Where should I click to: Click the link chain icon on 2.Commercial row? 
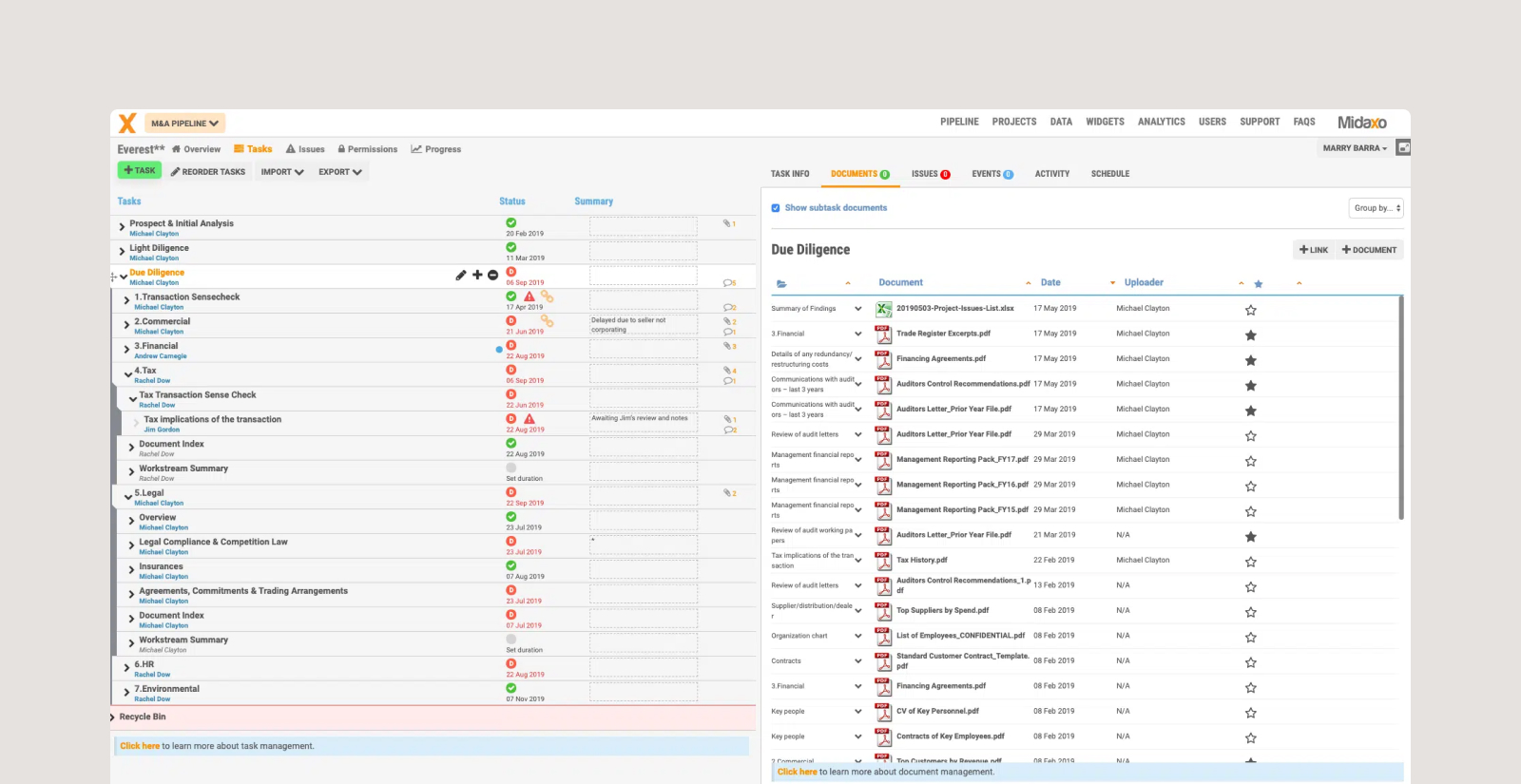(547, 321)
